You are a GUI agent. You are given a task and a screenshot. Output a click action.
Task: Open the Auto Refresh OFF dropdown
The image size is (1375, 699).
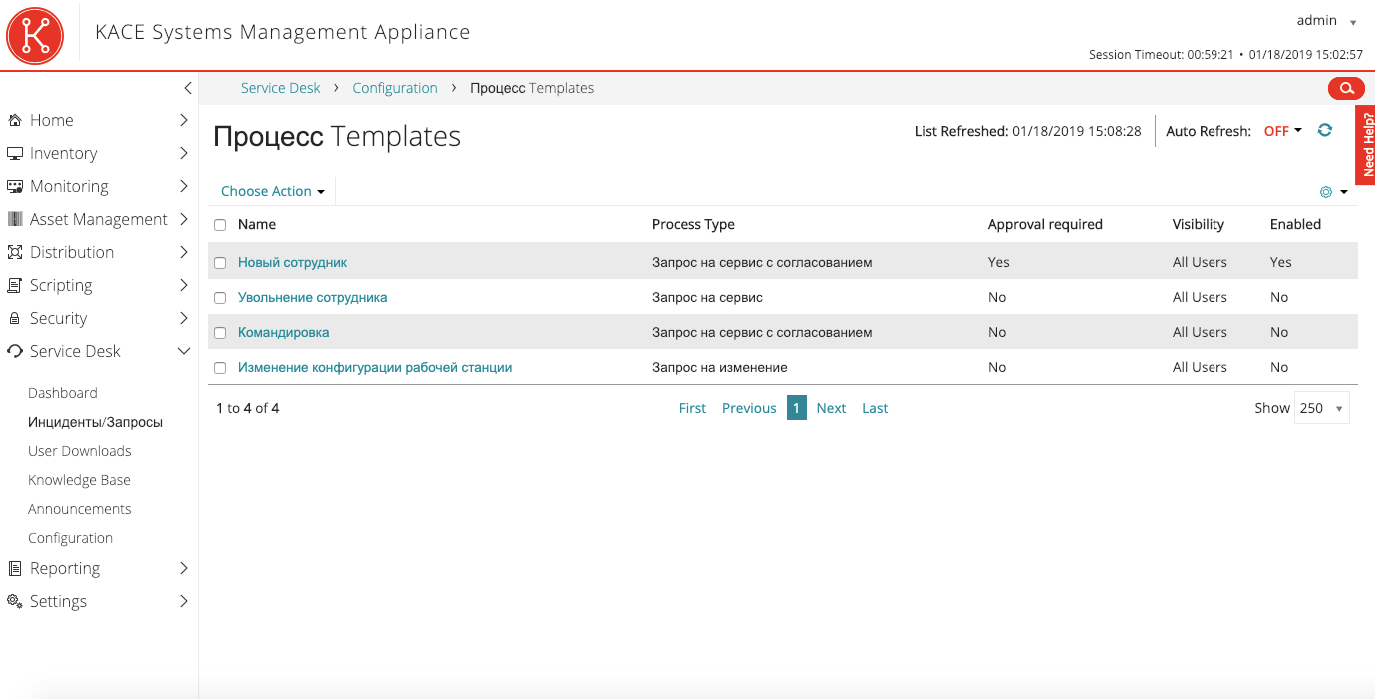point(1282,131)
